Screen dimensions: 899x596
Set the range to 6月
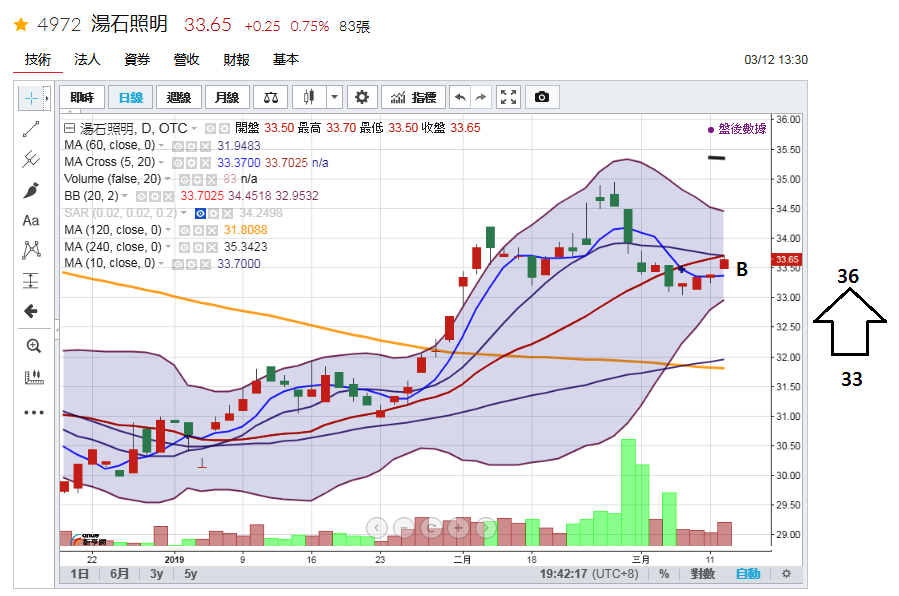click(x=119, y=574)
